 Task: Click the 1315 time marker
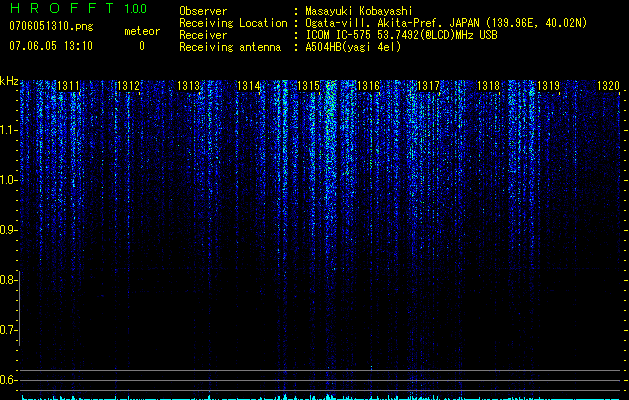point(308,86)
